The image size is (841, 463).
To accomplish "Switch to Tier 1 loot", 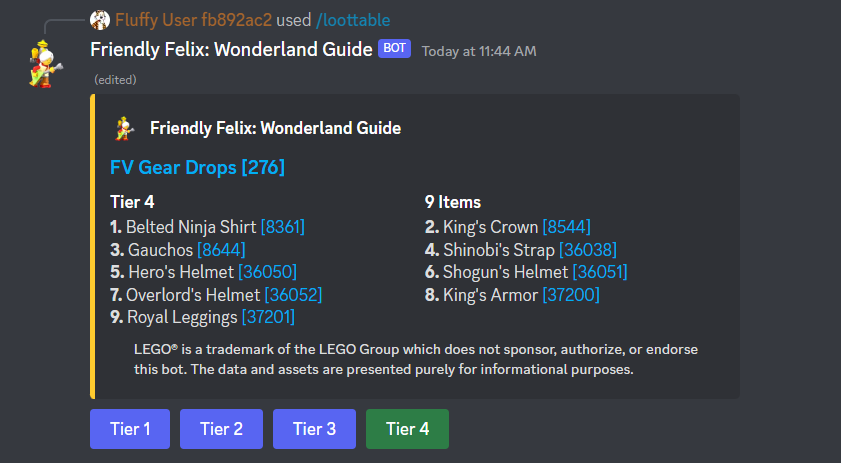I will click(130, 429).
